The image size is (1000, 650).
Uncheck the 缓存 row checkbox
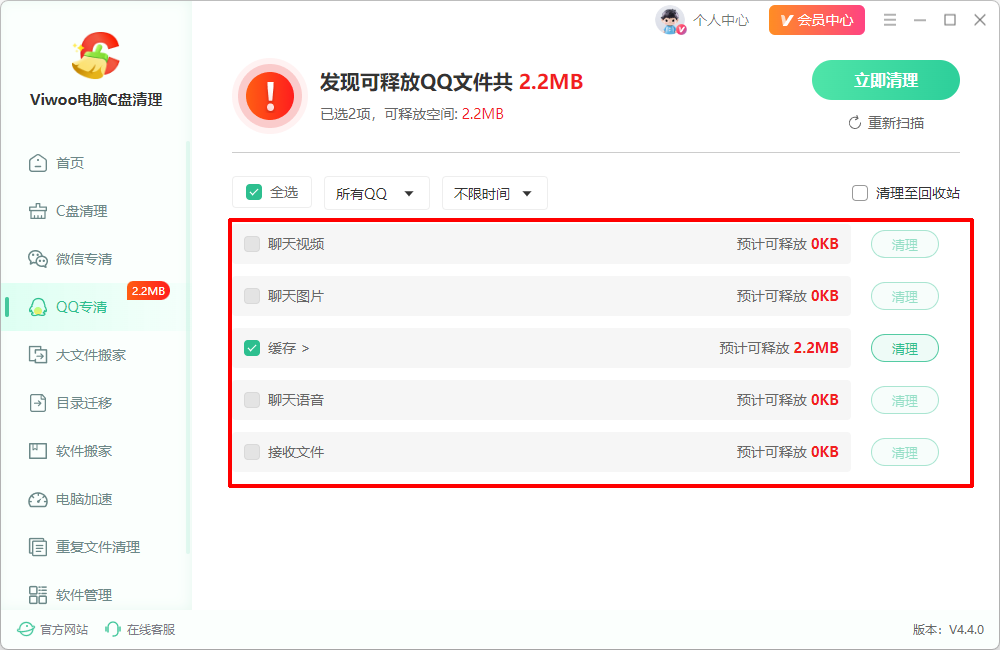[x=252, y=348]
